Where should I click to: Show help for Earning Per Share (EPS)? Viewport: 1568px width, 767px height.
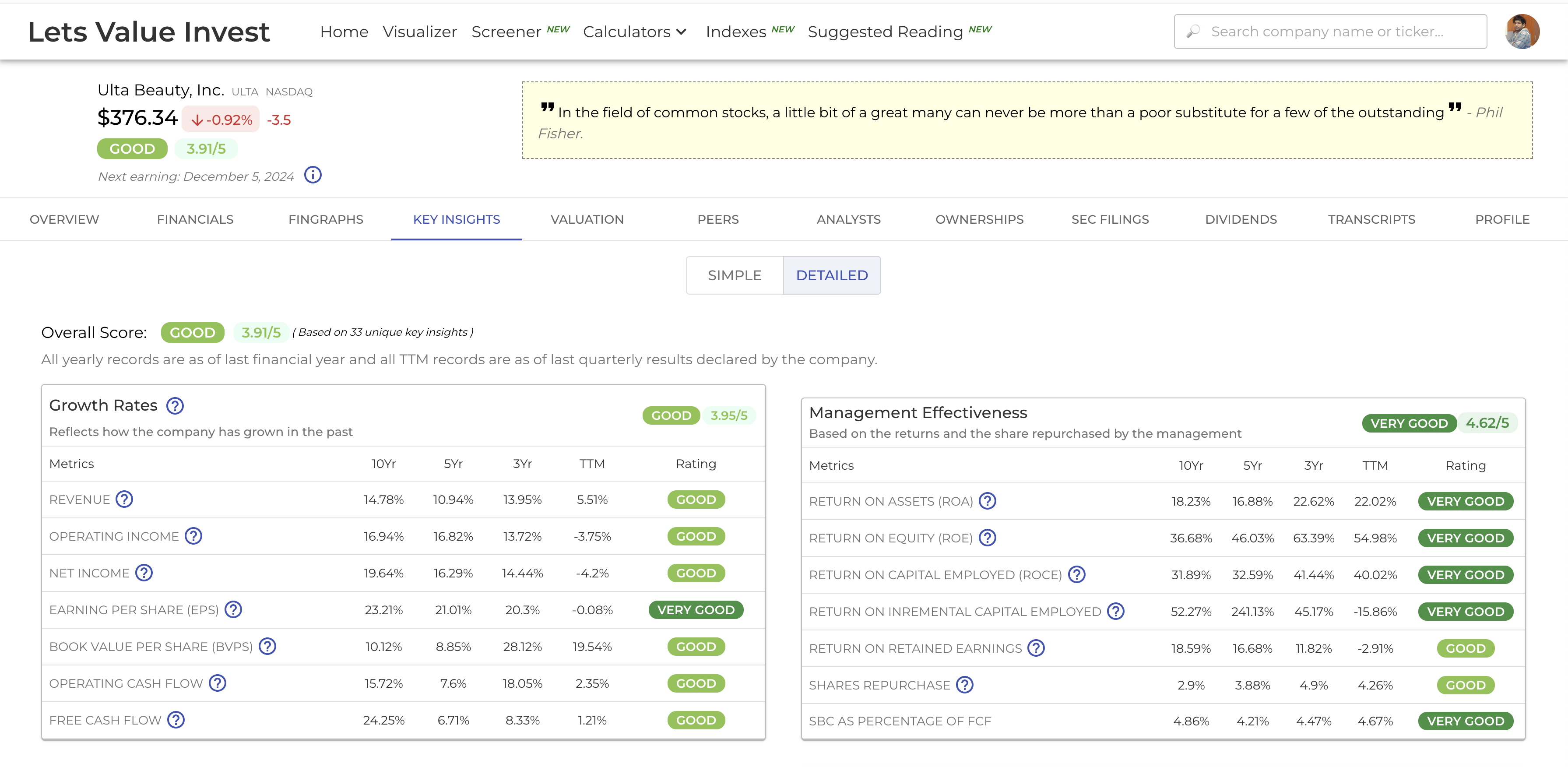click(x=233, y=609)
